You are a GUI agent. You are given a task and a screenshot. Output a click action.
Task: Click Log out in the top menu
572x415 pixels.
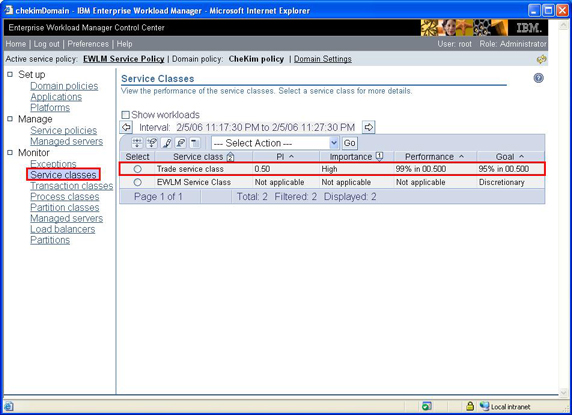(x=46, y=44)
